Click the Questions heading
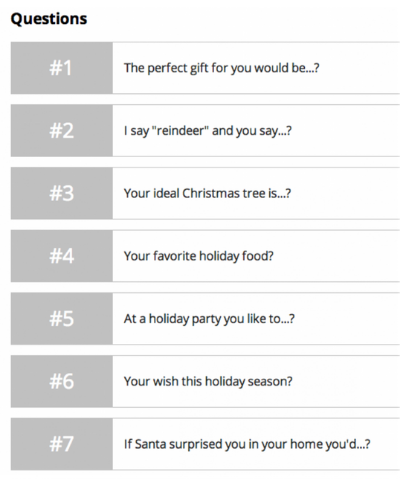The image size is (400, 500). [49, 19]
